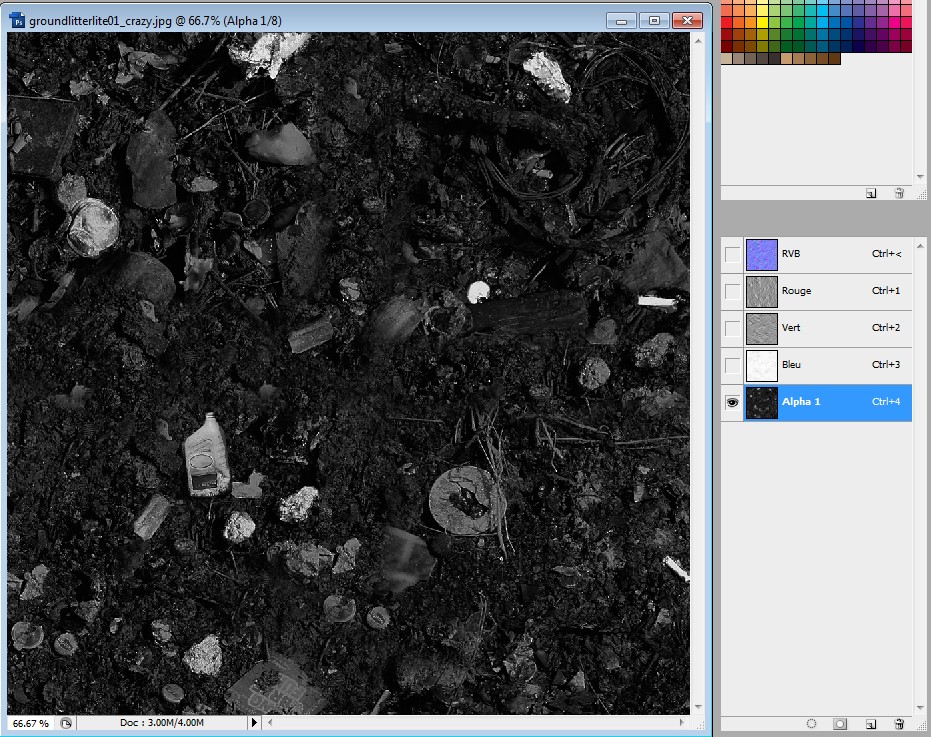Delete the current channel using the trash icon
This screenshot has height=737, width=931.
899,723
